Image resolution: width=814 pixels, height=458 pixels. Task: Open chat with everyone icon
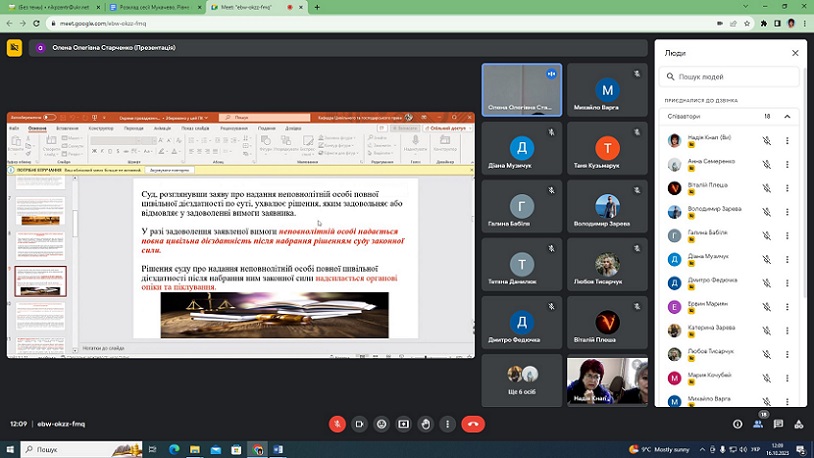(778, 424)
